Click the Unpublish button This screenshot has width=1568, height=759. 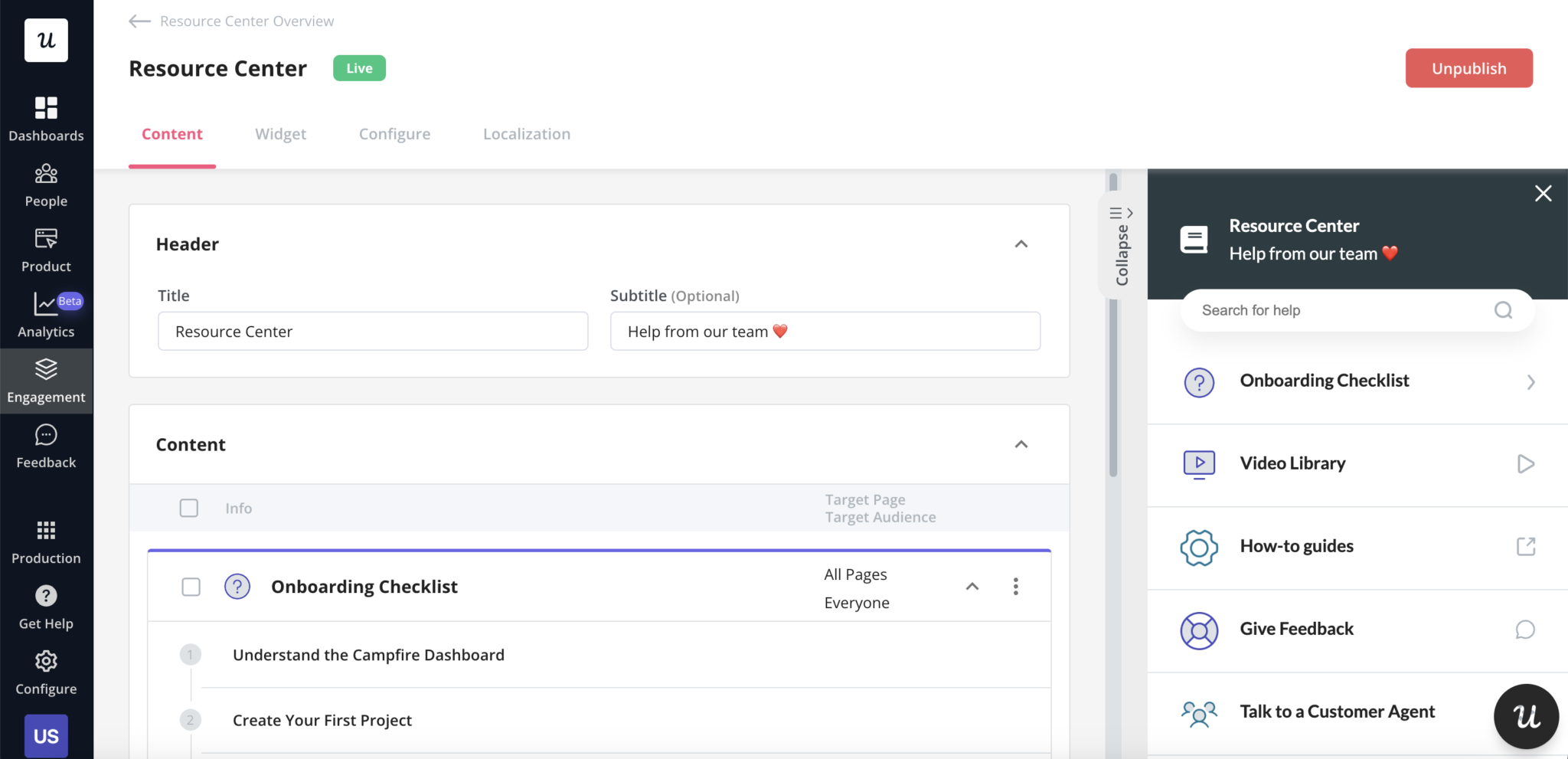tap(1468, 68)
